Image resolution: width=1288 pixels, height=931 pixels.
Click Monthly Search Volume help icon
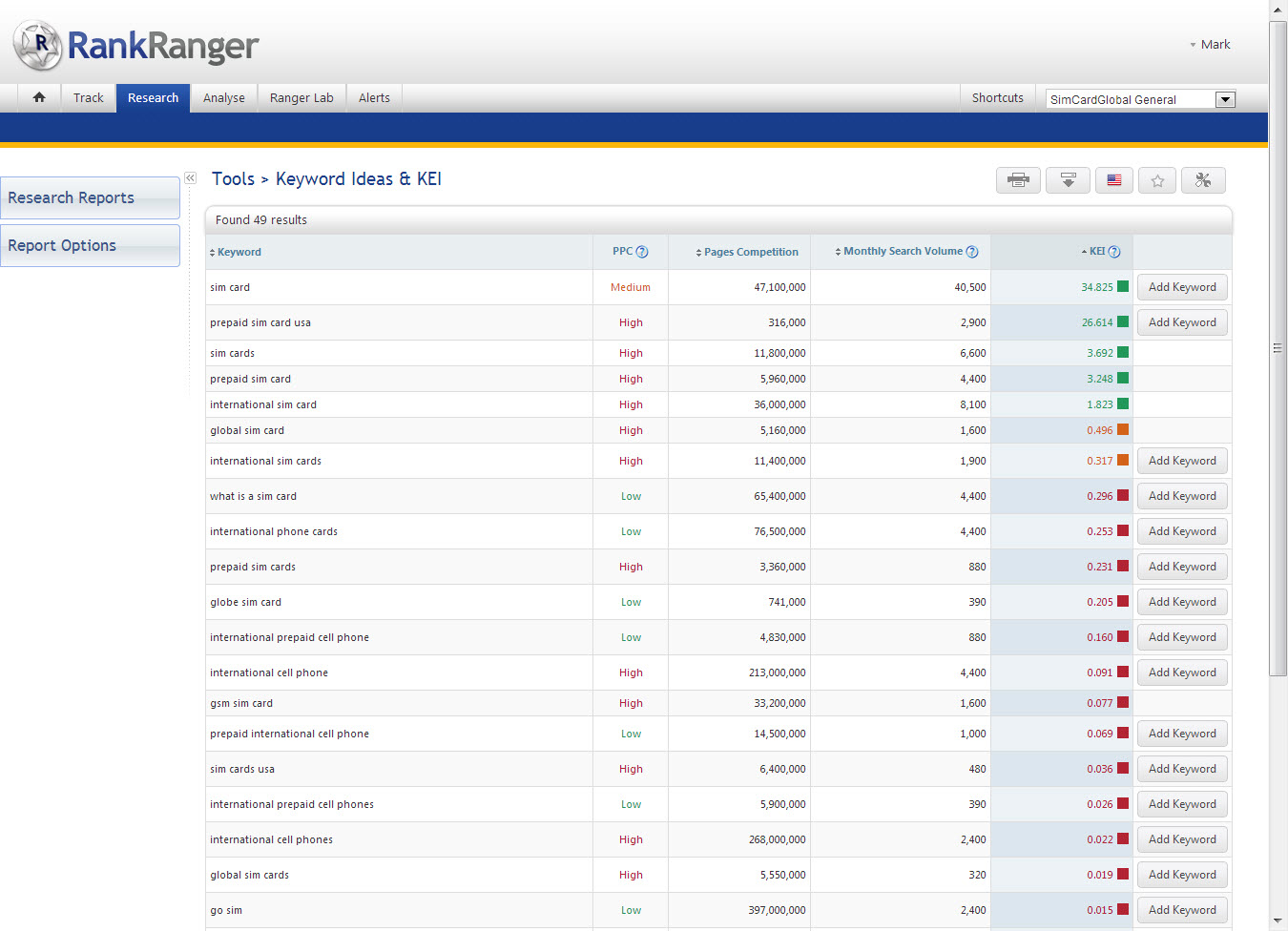[x=972, y=252]
